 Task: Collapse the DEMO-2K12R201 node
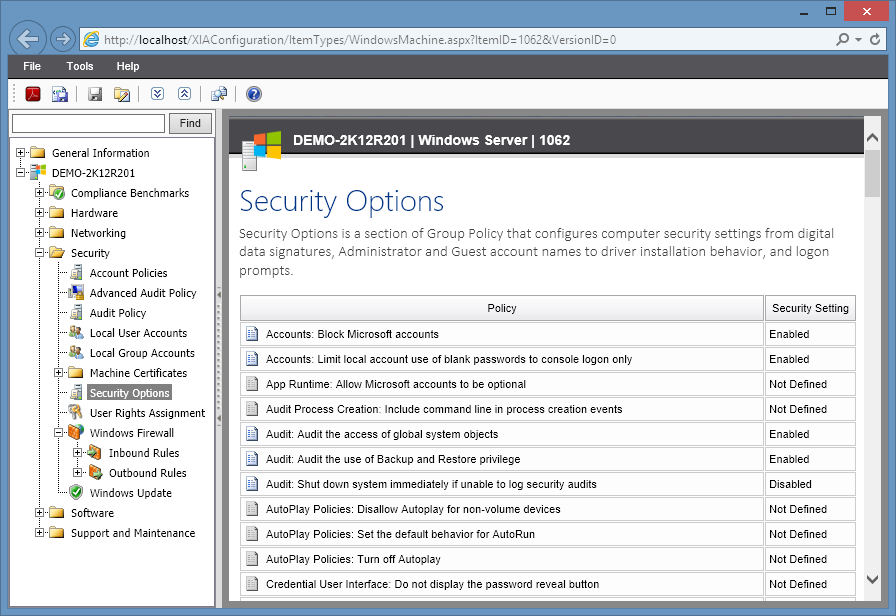(x=21, y=172)
